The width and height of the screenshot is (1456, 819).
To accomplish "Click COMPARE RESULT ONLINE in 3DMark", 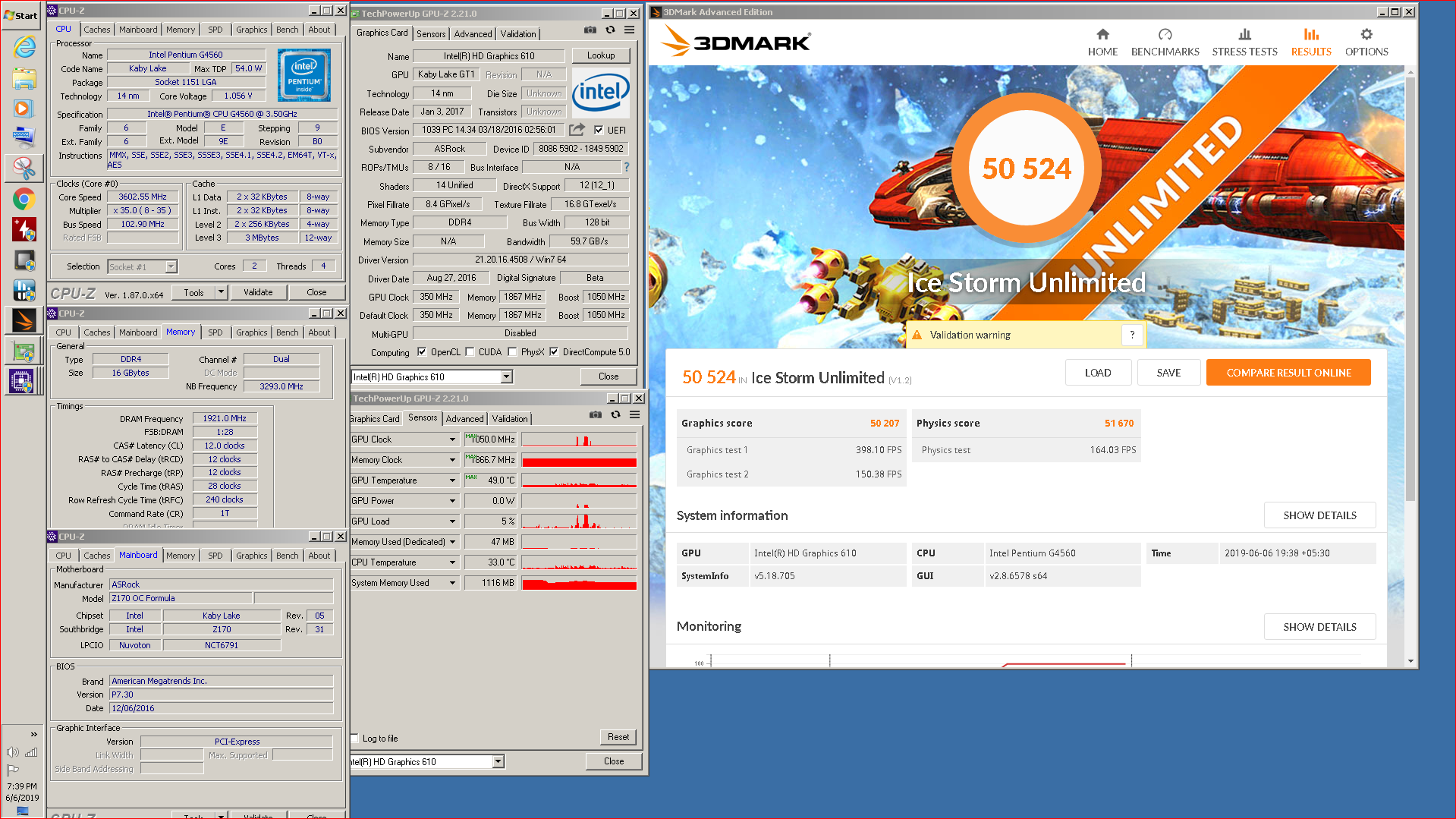I will (x=1288, y=373).
